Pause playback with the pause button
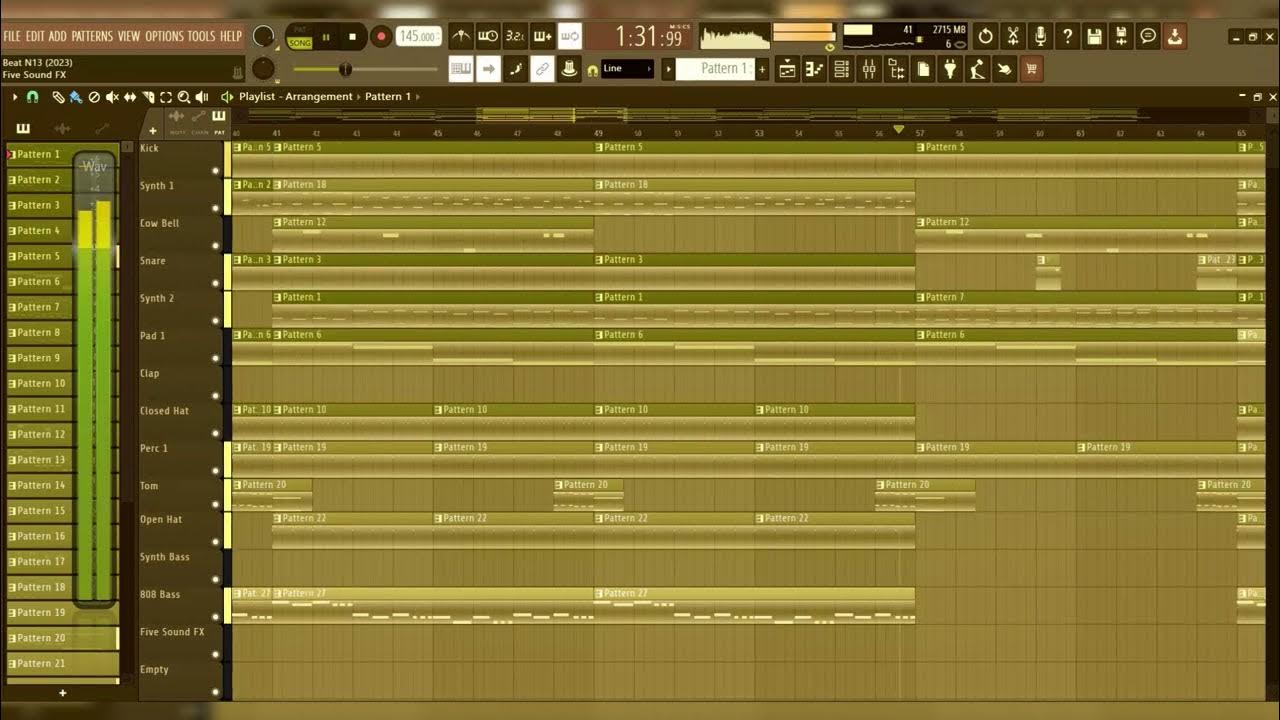This screenshot has width=1280, height=720. click(x=326, y=37)
